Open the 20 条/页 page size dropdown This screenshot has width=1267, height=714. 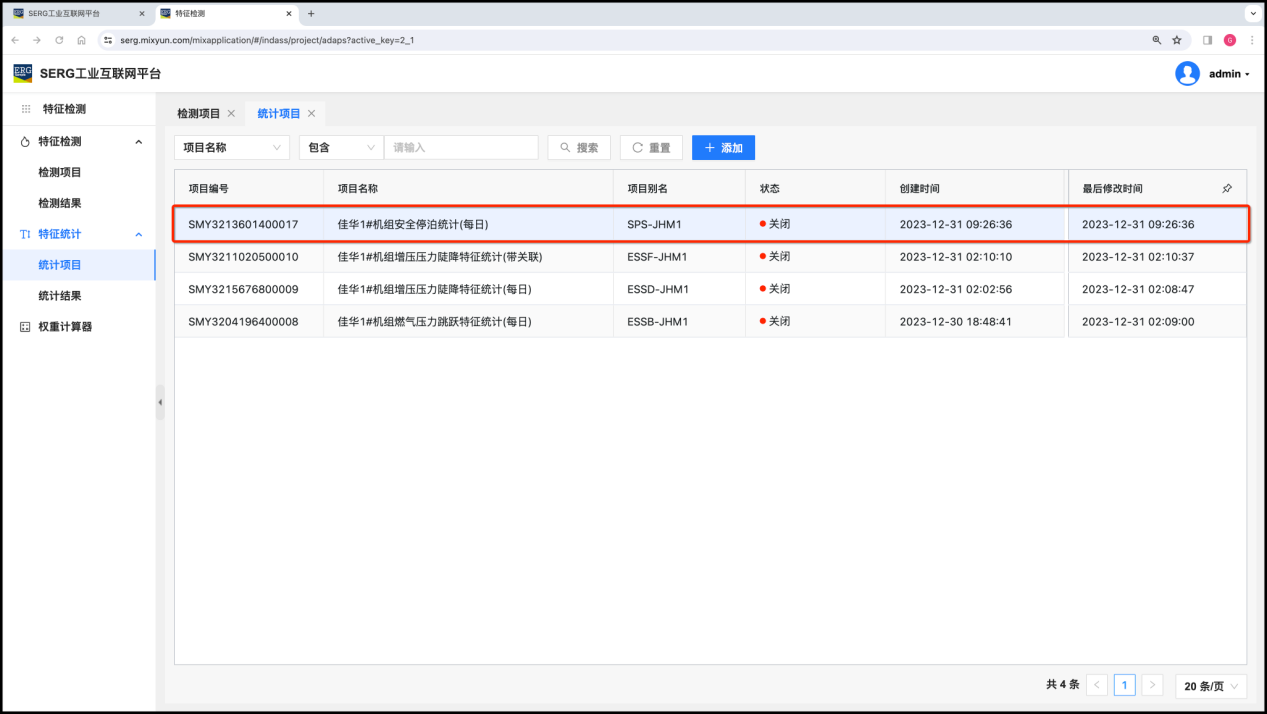(x=1210, y=686)
